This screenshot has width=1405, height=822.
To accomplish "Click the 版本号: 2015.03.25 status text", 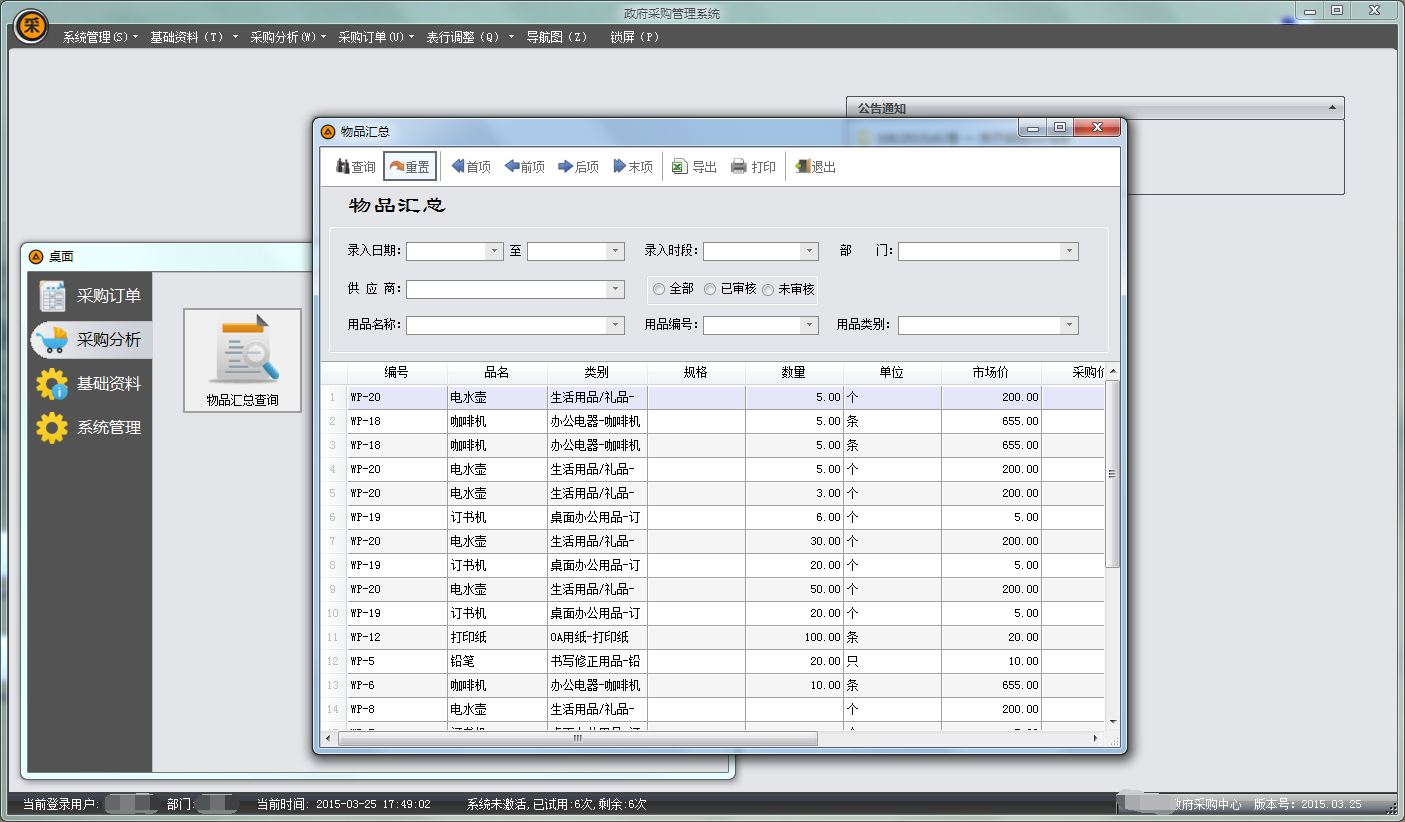I will pyautogui.click(x=1308, y=804).
